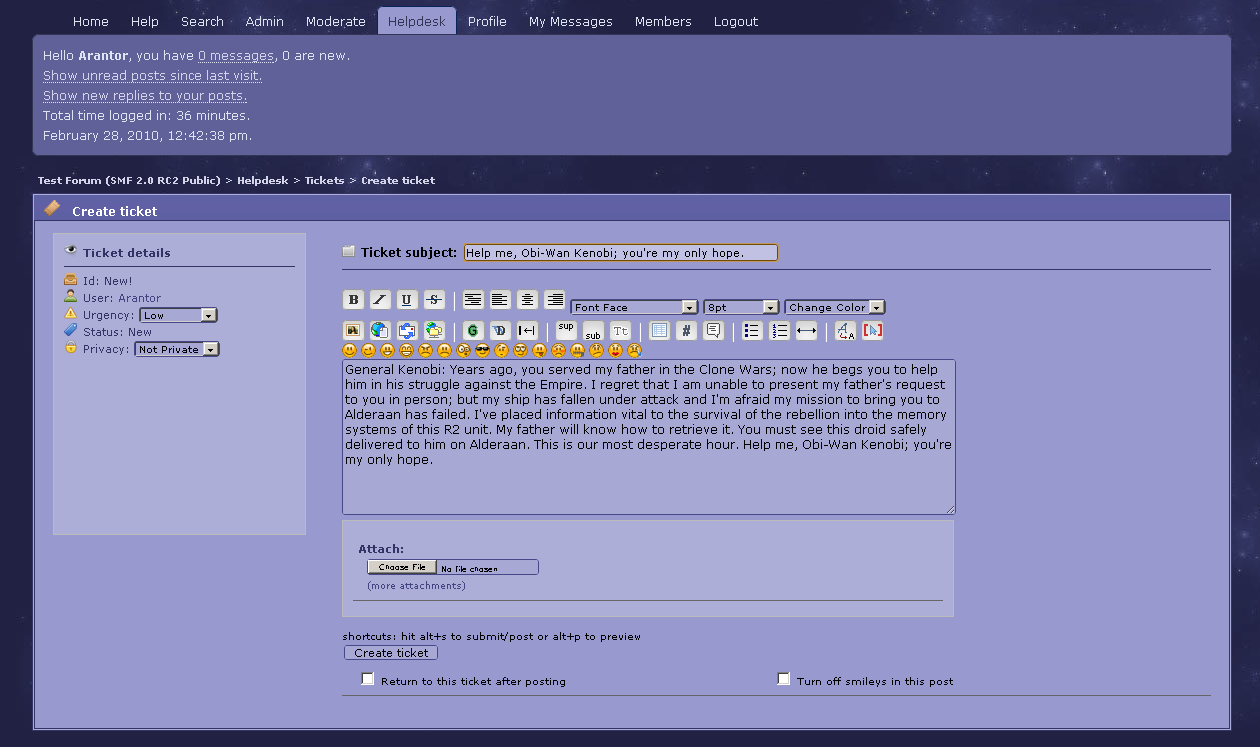The height and width of the screenshot is (747, 1260).
Task: Insert the crying smiley
Action: 634,350
